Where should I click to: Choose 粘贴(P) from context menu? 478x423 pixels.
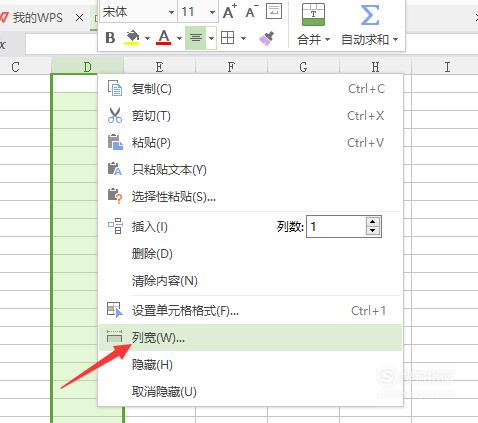pyautogui.click(x=250, y=143)
